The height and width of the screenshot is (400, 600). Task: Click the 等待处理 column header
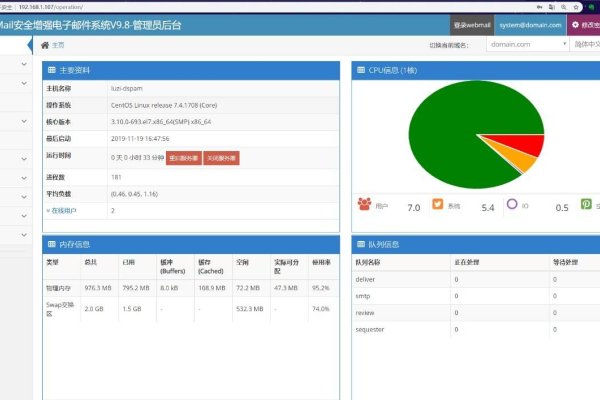click(x=565, y=262)
